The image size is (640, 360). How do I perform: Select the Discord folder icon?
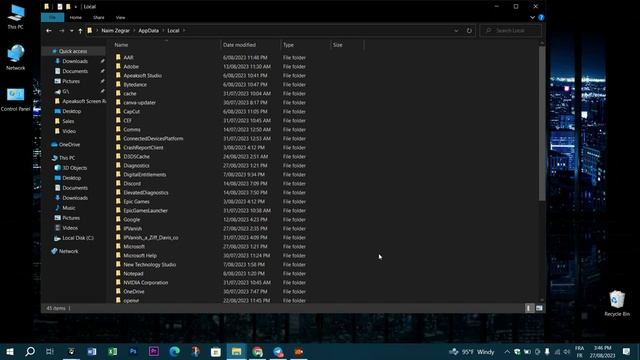pos(118,183)
